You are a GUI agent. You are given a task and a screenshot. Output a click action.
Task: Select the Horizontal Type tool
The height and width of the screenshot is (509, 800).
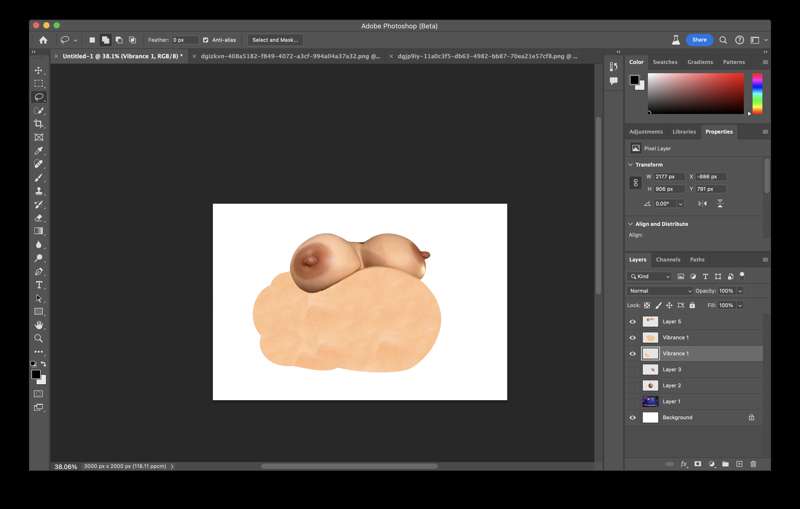[39, 285]
